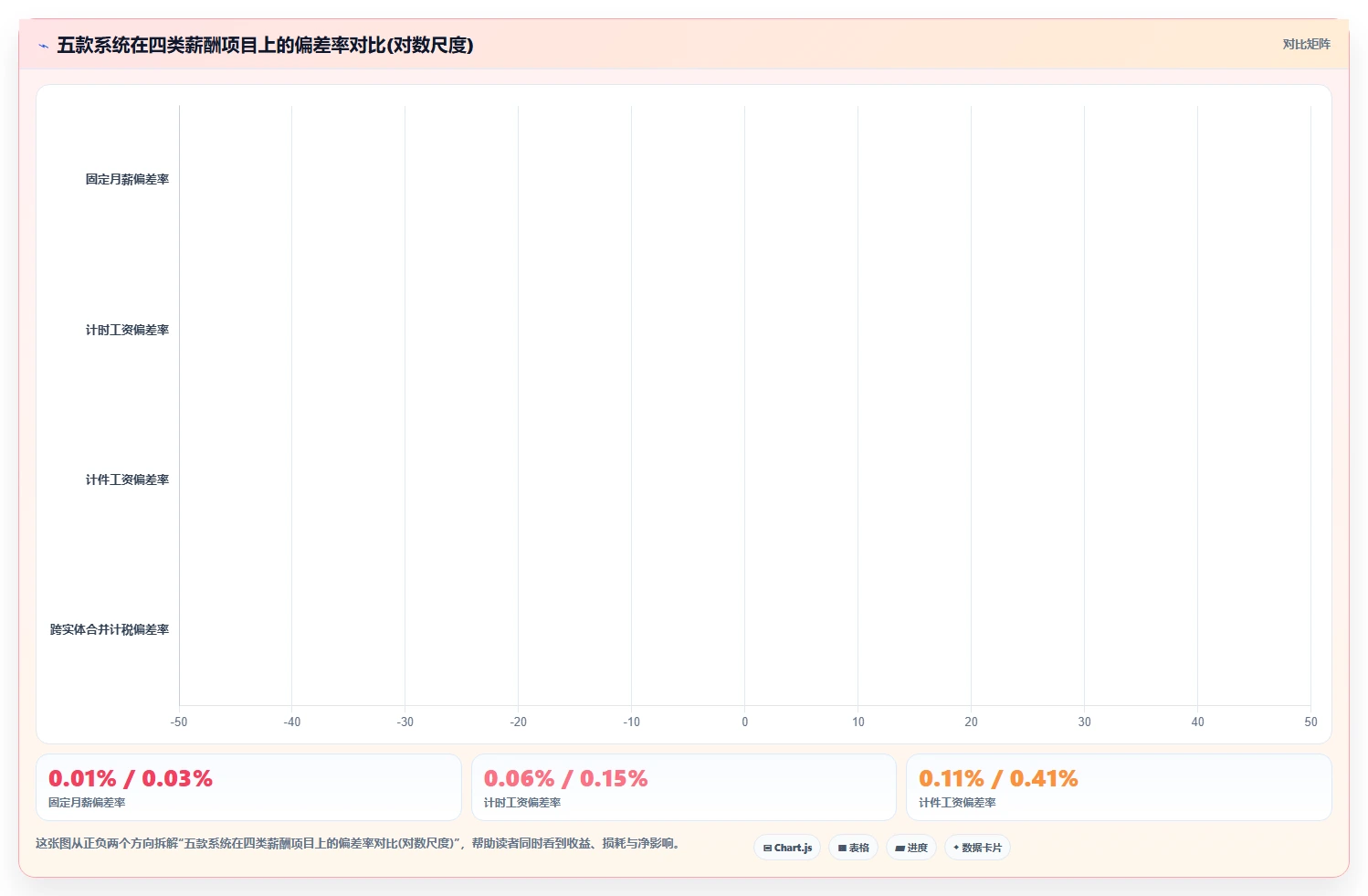Open the 0.01% / 0.03% stat card
Viewport: 1368px width, 896px height.
tap(248, 787)
